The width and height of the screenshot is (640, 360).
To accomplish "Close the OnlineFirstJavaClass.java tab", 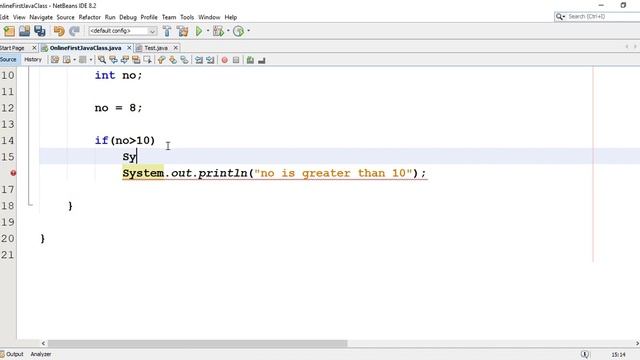I will (129, 48).
